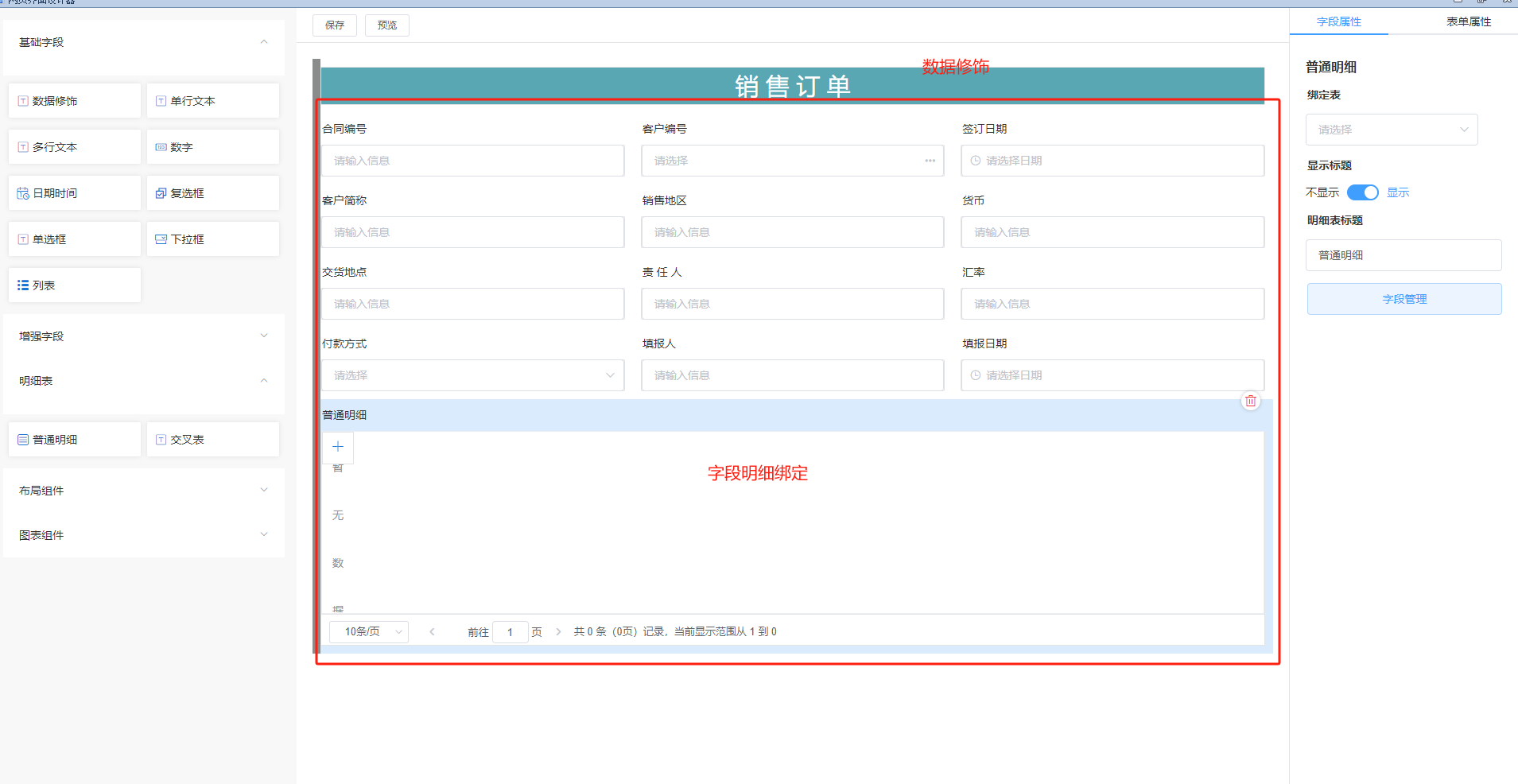Viewport: 1518px width, 784px height.
Task: Toggle the 显示标题 switch
Action: pos(1362,192)
